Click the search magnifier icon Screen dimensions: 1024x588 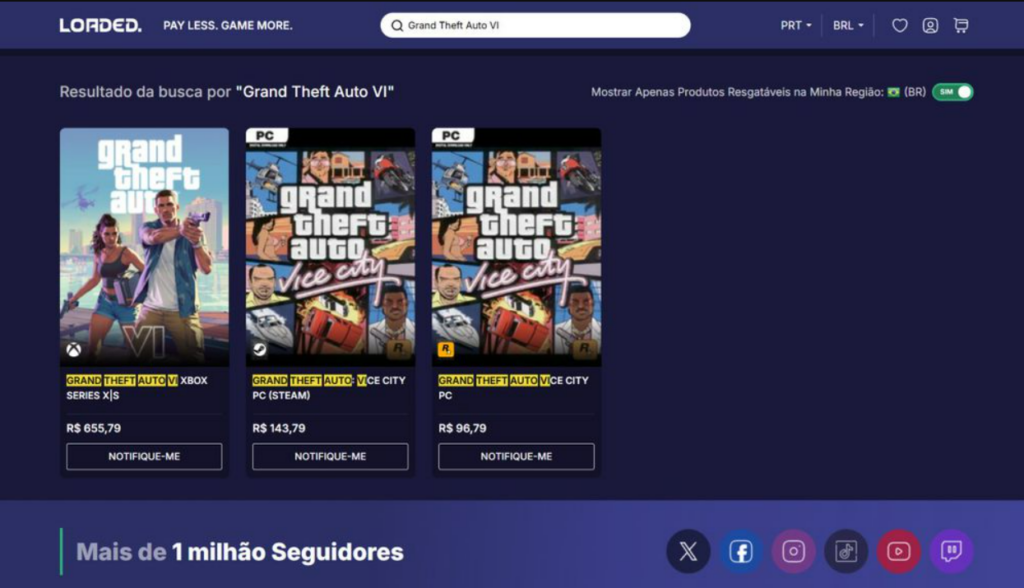pos(396,25)
